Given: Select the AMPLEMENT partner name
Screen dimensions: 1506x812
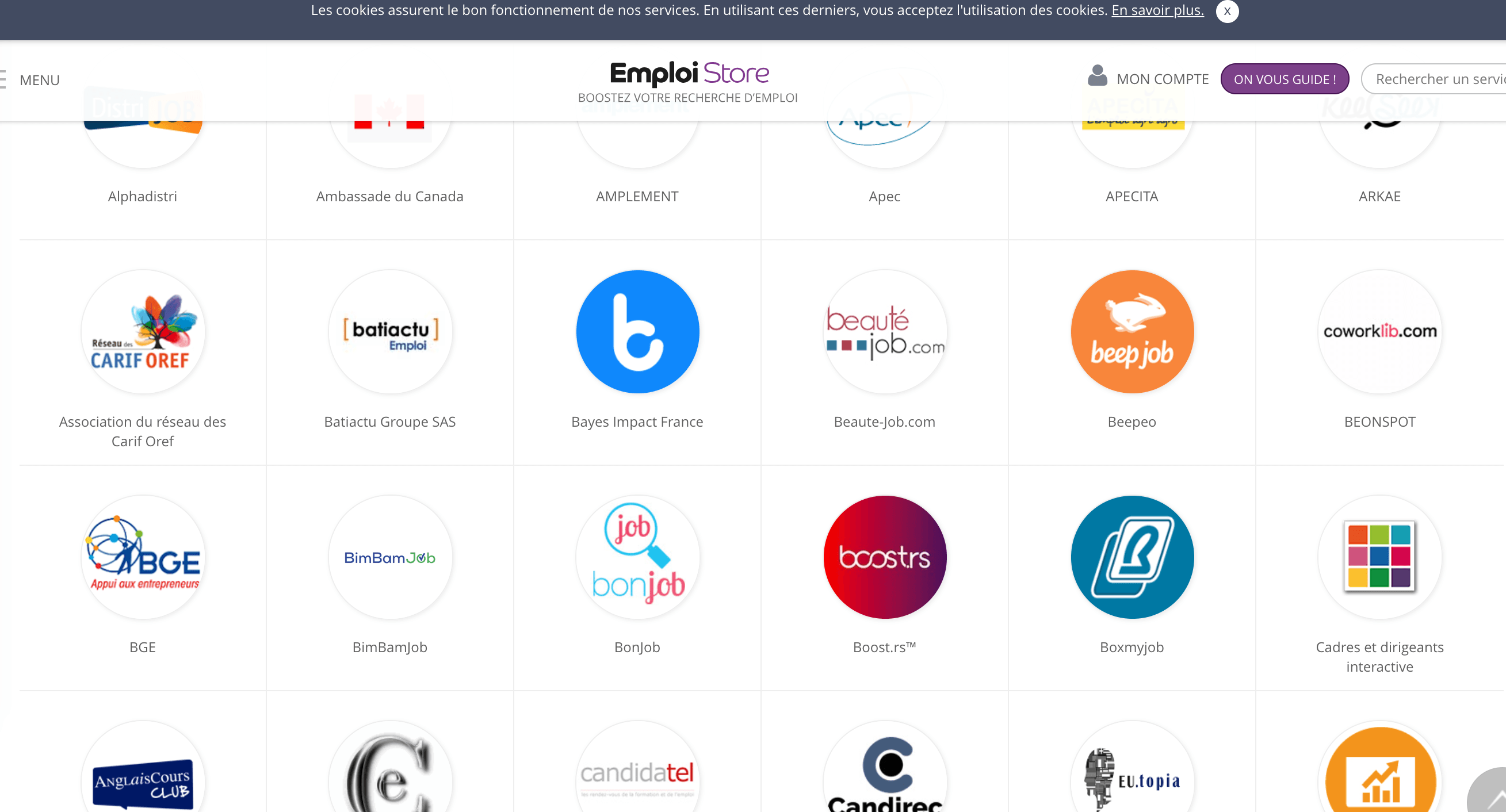Looking at the screenshot, I should point(637,197).
